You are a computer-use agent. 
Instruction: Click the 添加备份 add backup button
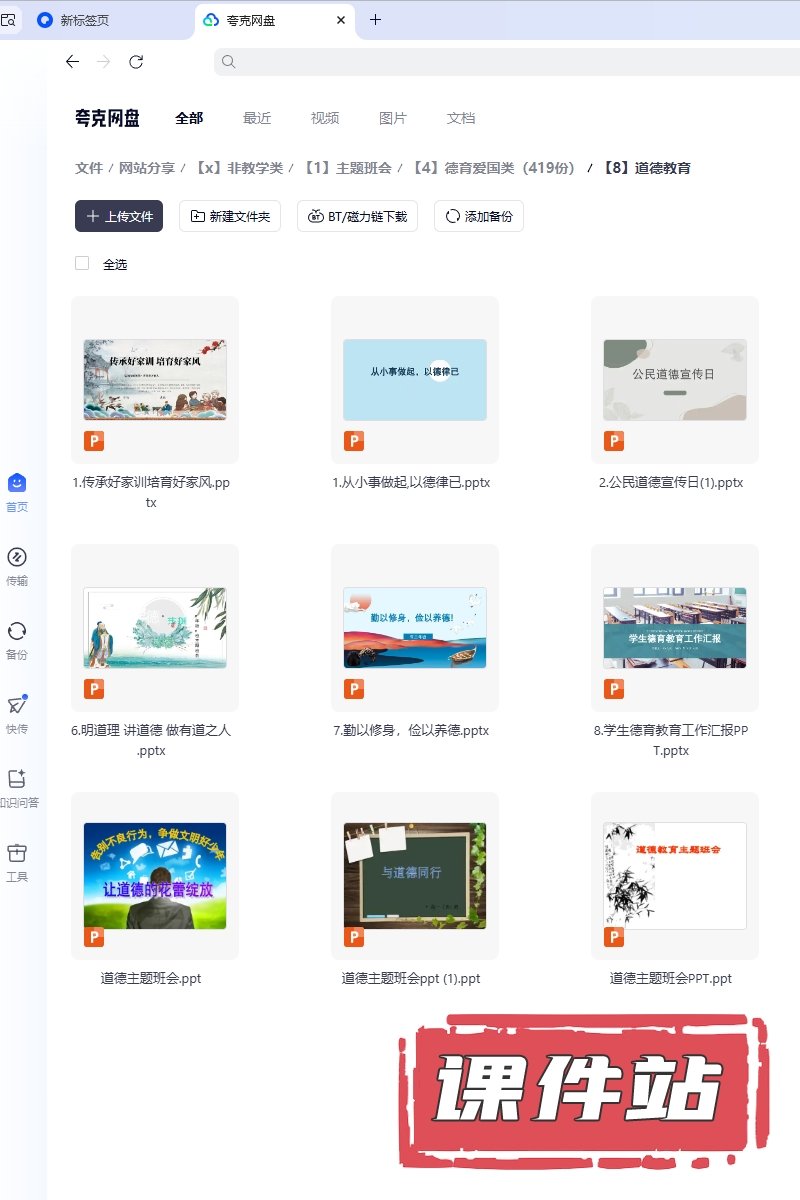point(479,216)
